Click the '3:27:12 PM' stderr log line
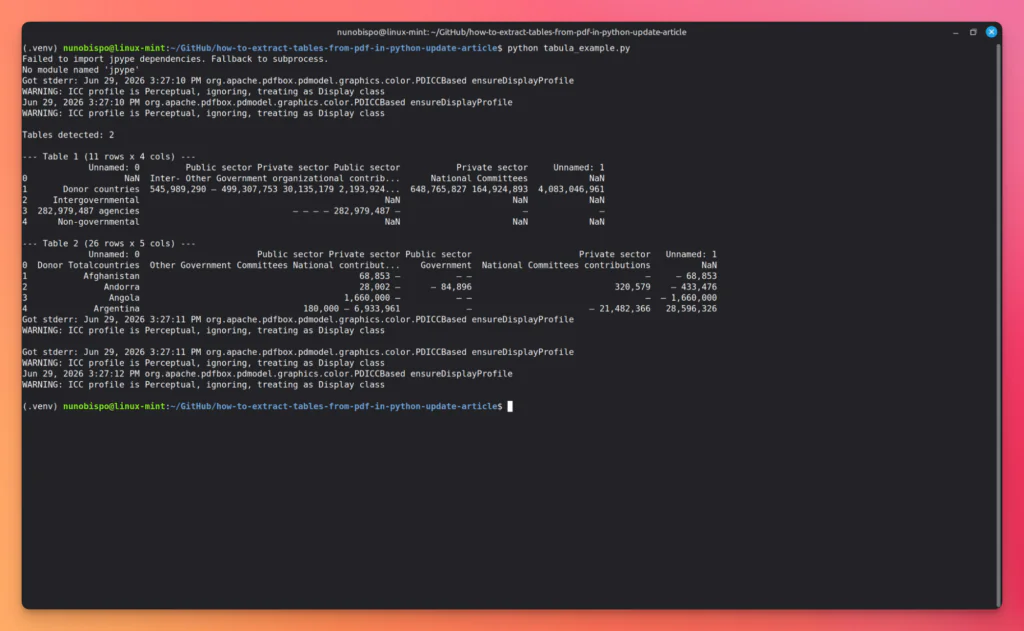The width and height of the screenshot is (1024, 631). [x=267, y=374]
